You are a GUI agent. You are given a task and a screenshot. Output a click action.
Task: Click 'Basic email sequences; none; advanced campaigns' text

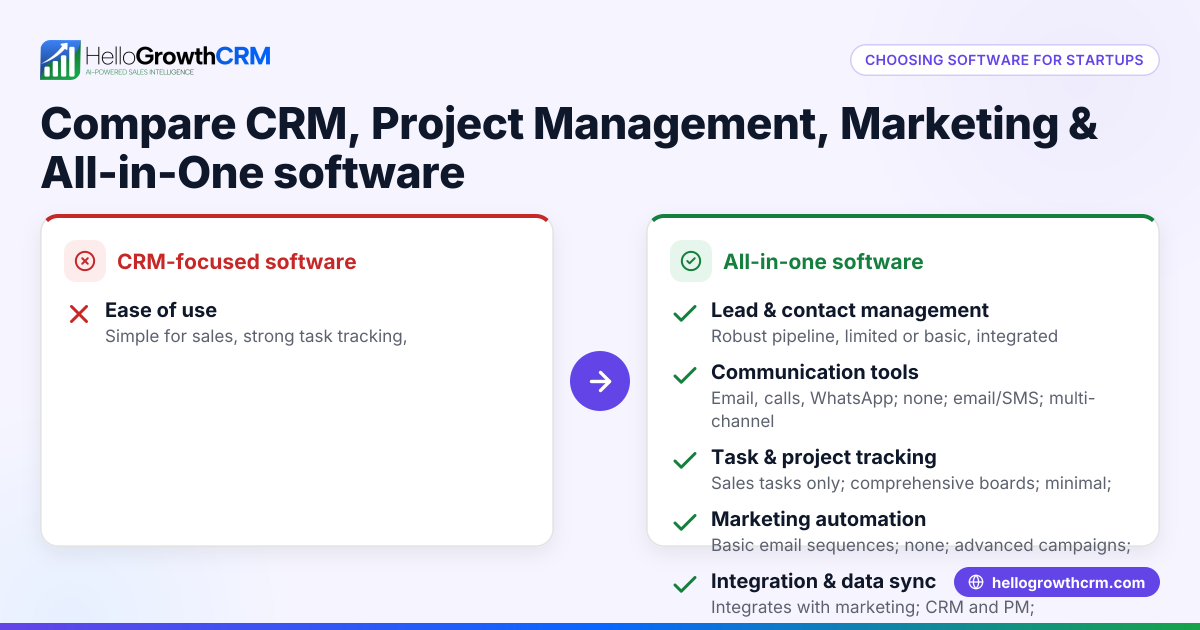coord(921,545)
